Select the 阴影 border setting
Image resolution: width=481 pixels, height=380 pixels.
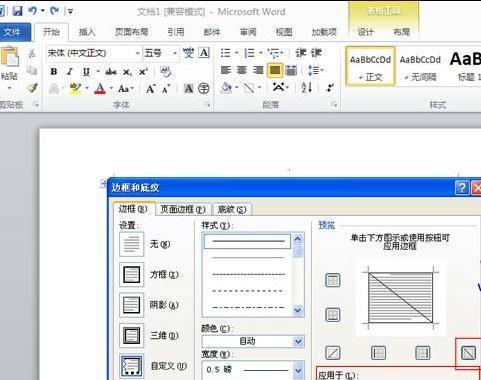click(x=131, y=305)
